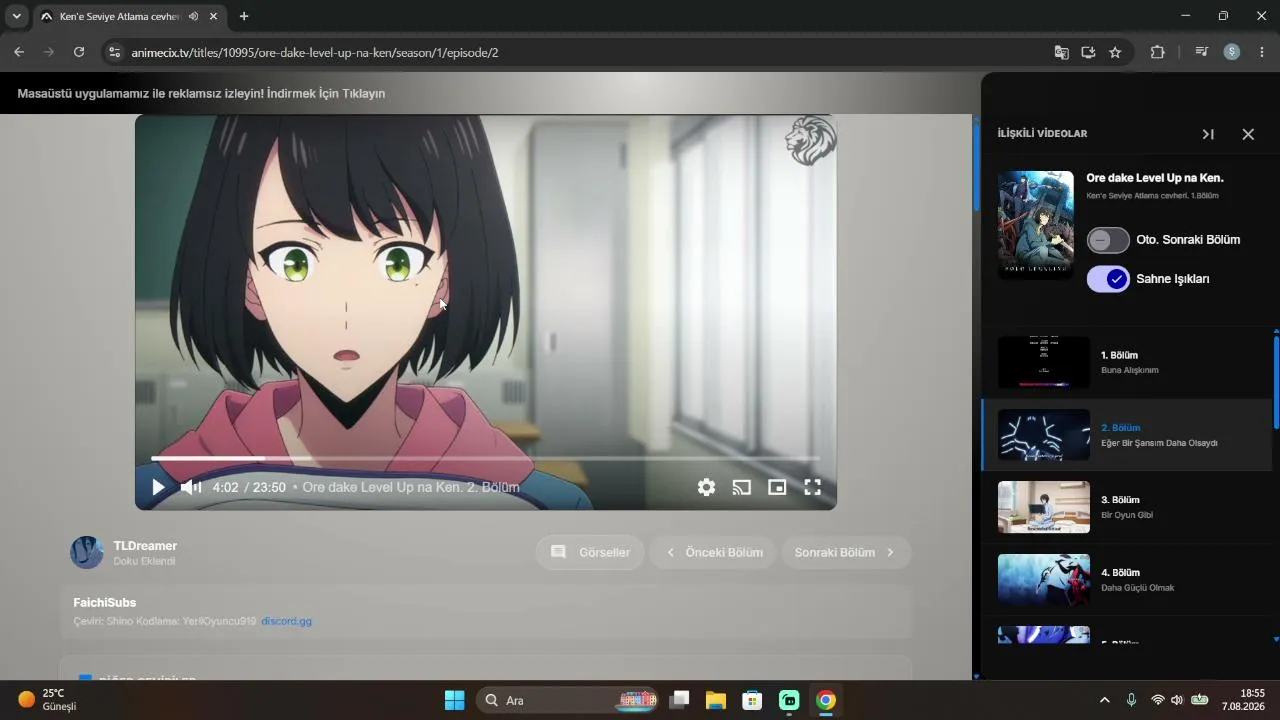
Task: Click the TLDreamer uploader name
Action: pos(145,546)
